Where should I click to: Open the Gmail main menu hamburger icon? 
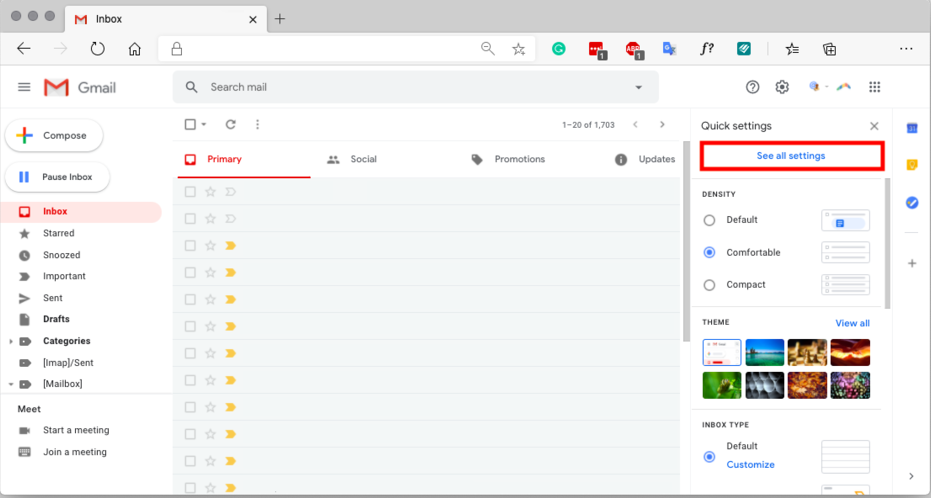tap(24, 87)
